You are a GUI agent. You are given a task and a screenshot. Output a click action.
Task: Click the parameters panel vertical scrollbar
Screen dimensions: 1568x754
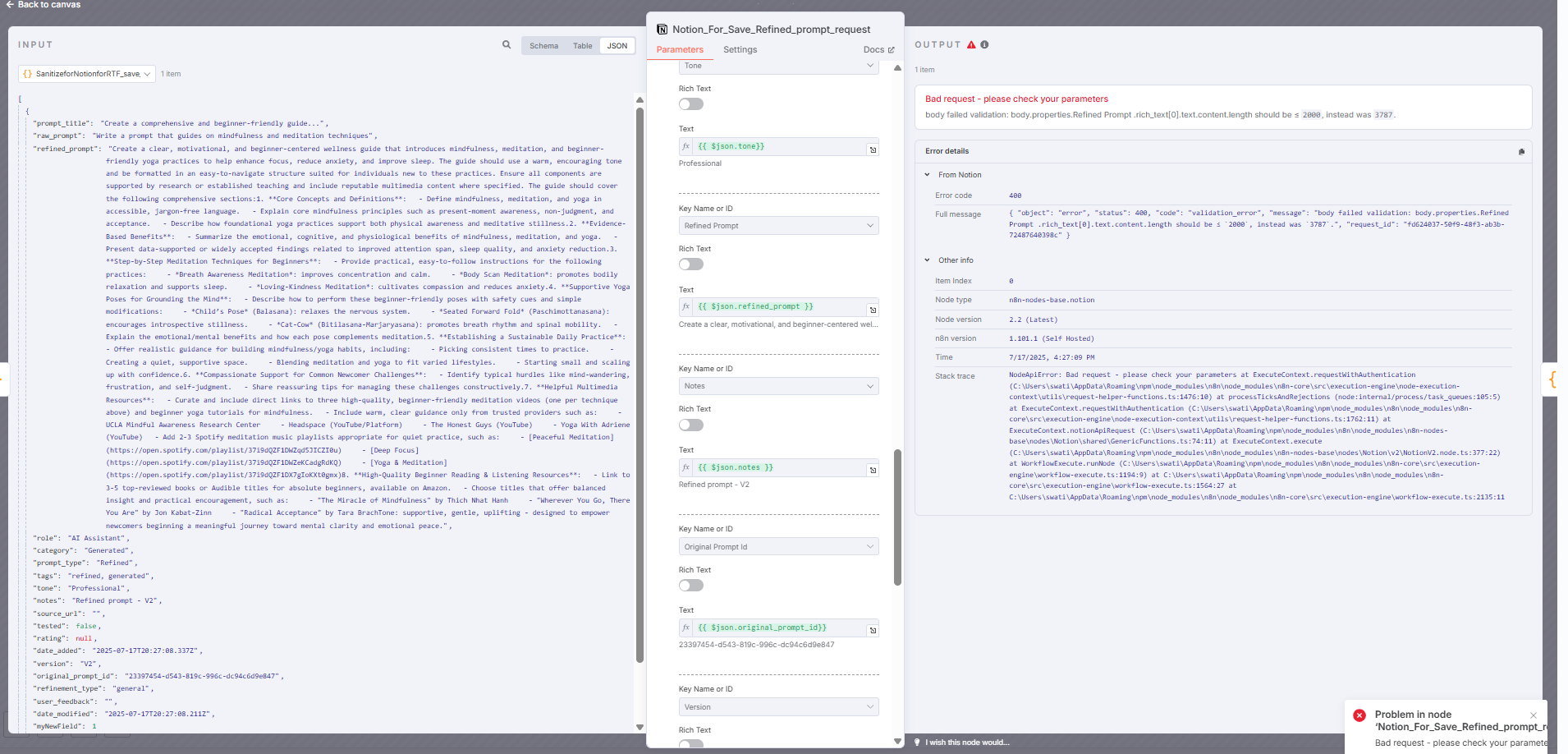tap(897, 517)
